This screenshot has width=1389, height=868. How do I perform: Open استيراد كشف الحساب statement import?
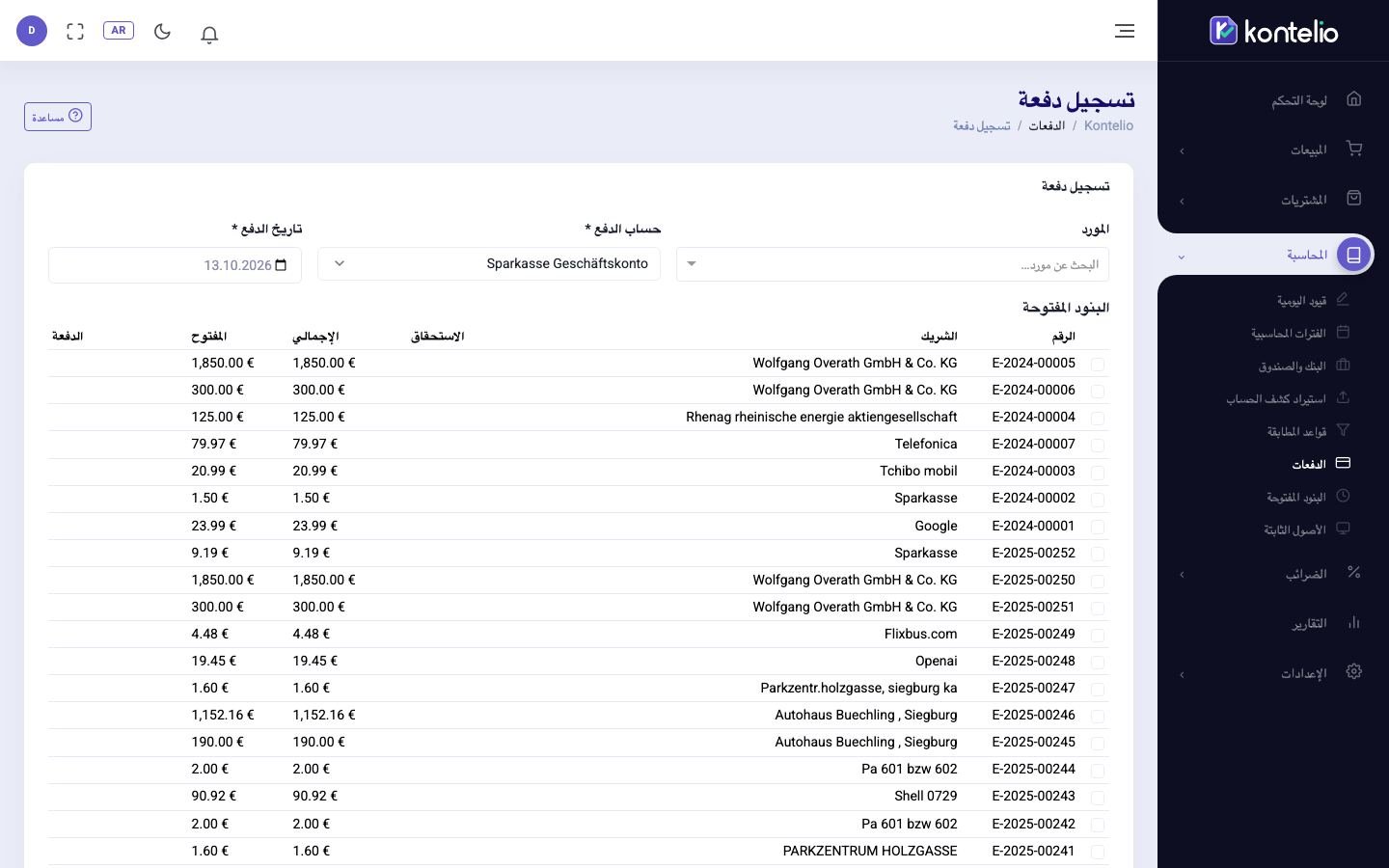(1276, 399)
